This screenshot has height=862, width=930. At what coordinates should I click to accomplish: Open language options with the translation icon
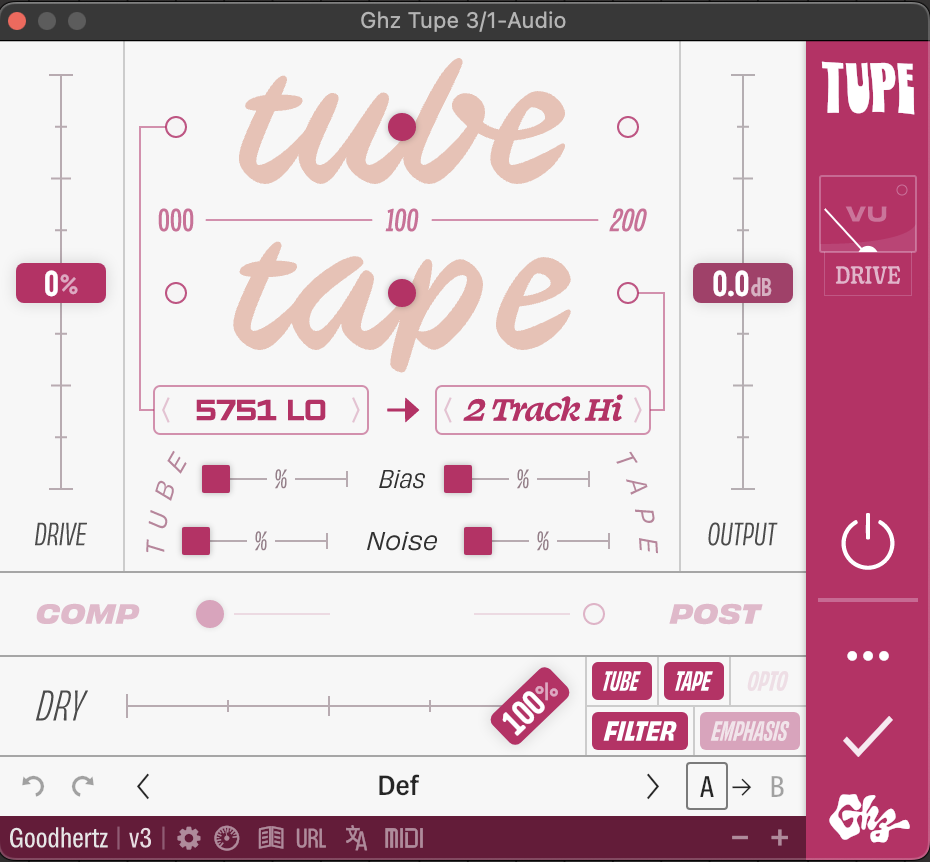point(355,839)
